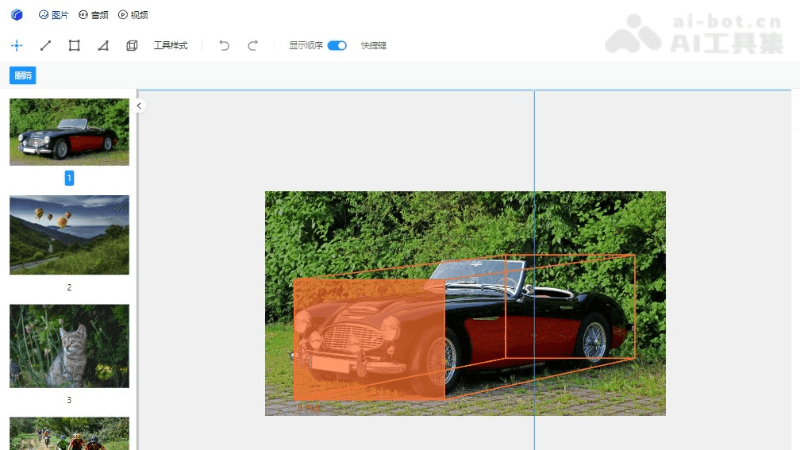The width and height of the screenshot is (800, 450).
Task: Collapse the thumbnail sidebar with chevron
Action: point(140,105)
